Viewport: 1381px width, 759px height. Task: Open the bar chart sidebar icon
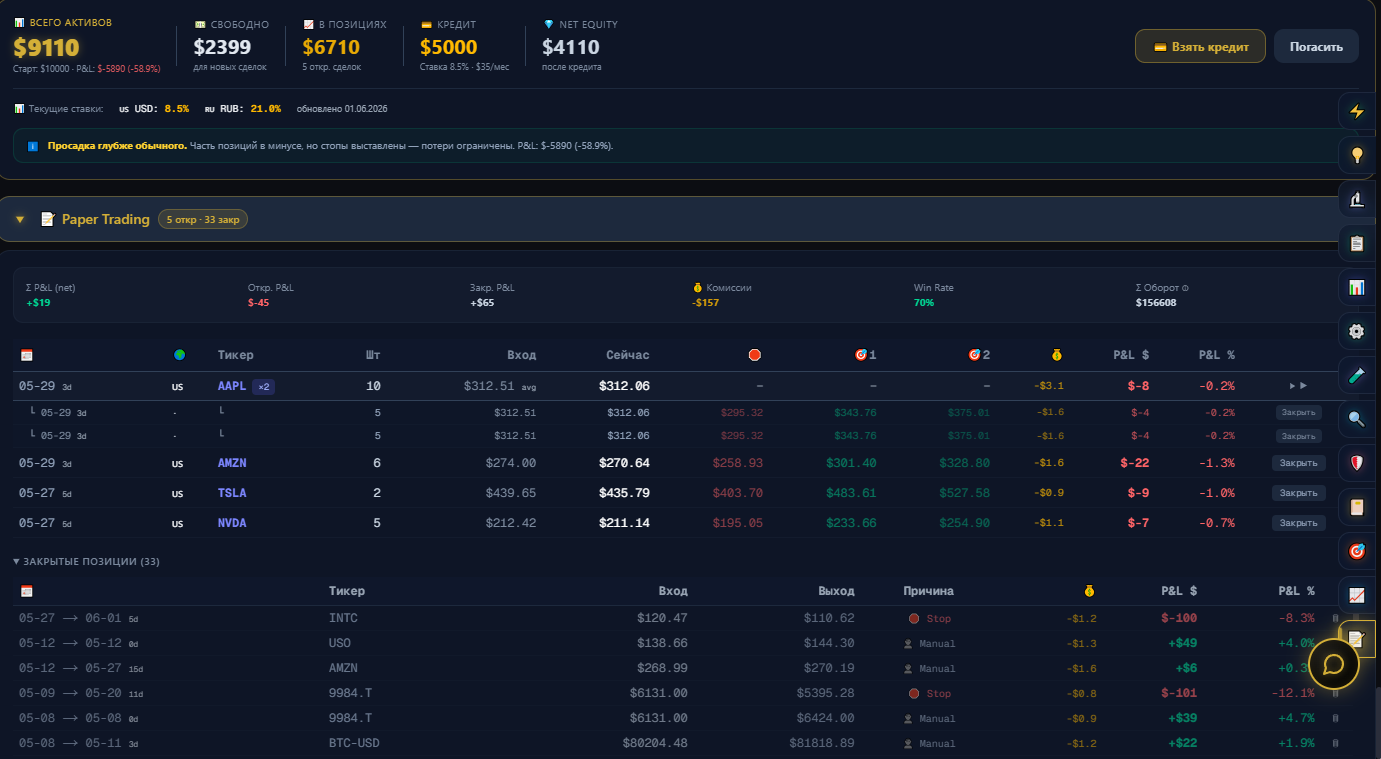pyautogui.click(x=1357, y=287)
